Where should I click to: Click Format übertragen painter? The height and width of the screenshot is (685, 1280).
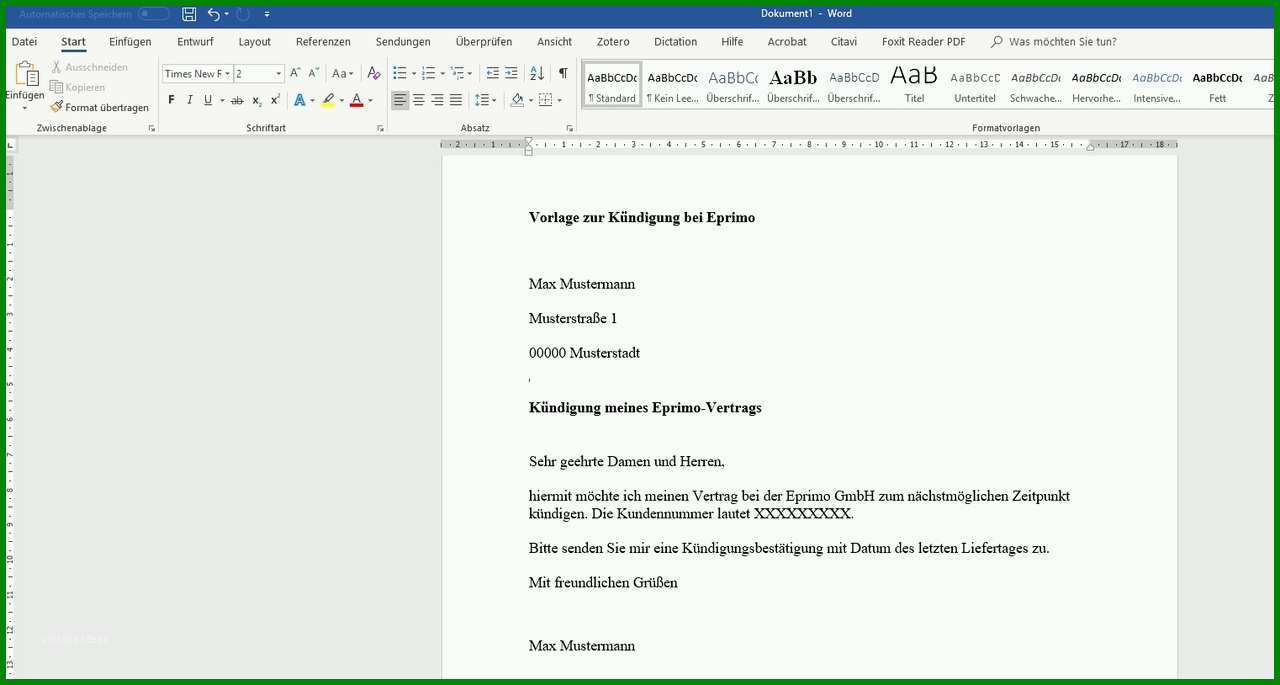(x=99, y=107)
